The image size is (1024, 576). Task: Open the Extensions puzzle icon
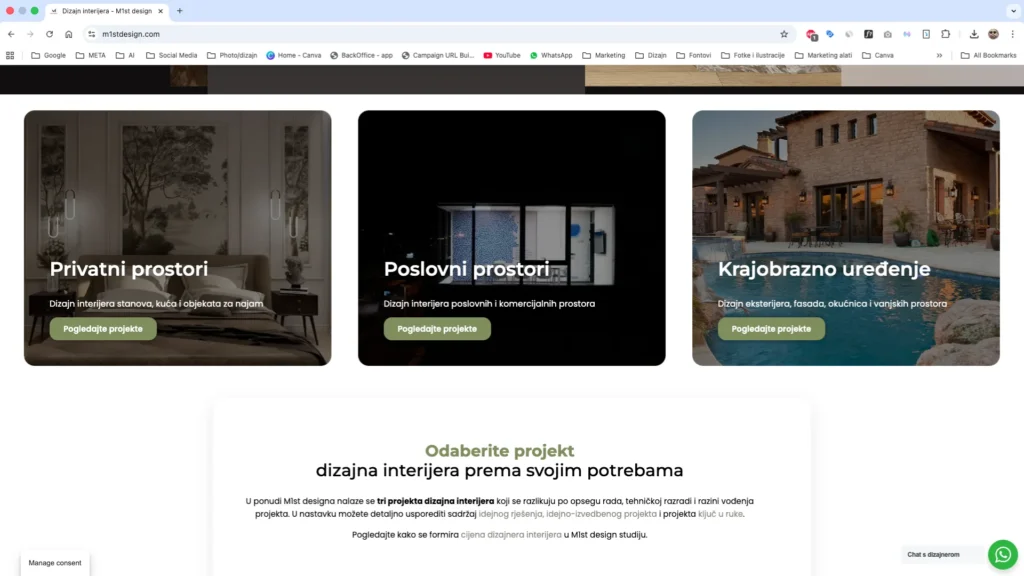946,34
